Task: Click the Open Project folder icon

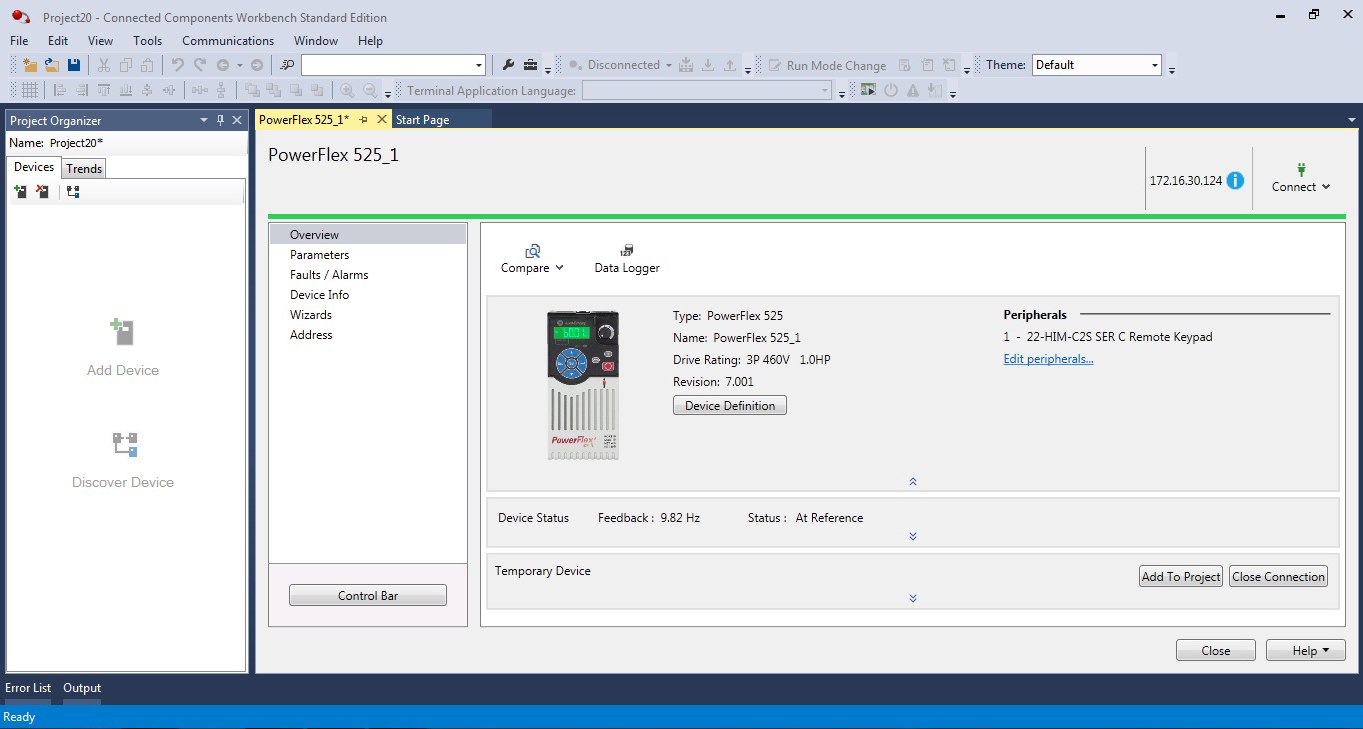Action: pyautogui.click(x=51, y=65)
